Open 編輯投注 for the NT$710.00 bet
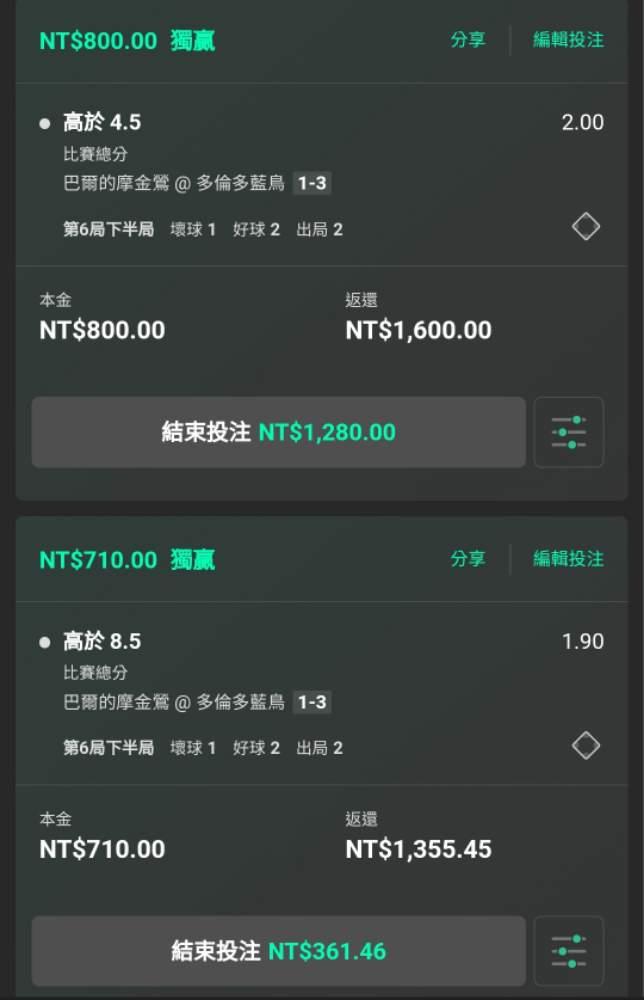The image size is (644, 1000). click(x=568, y=559)
